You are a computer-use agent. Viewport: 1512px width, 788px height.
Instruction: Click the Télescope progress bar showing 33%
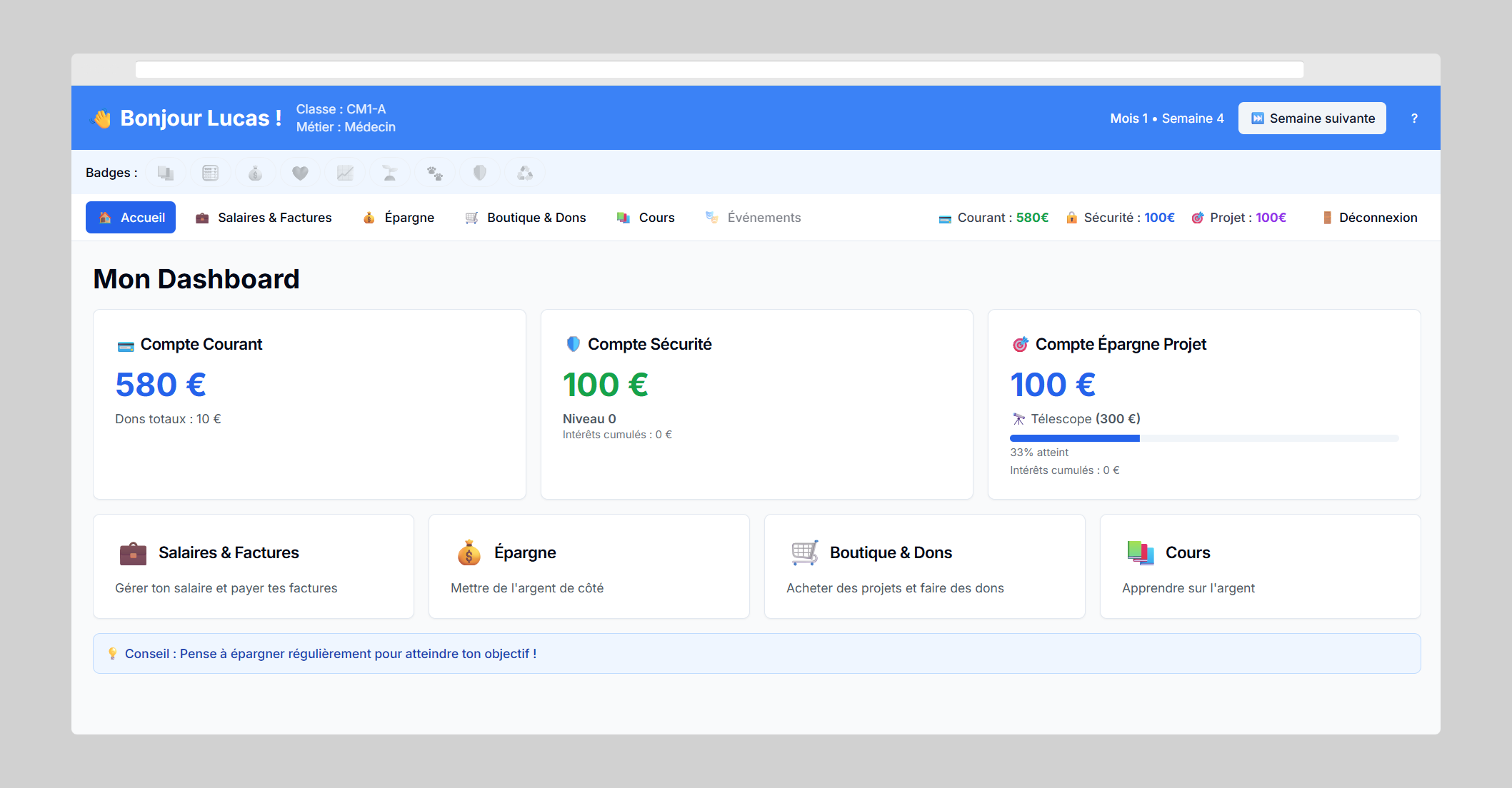(x=1203, y=438)
